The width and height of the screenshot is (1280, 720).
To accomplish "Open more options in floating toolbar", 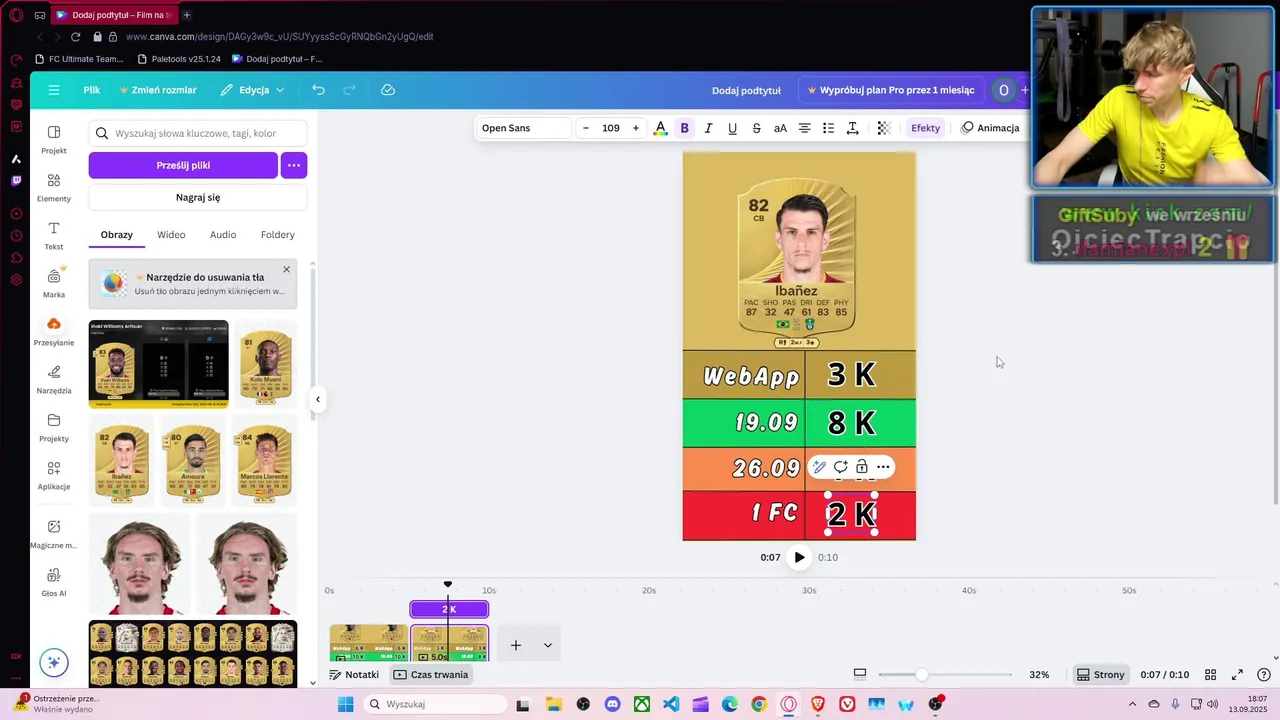I will click(x=883, y=467).
